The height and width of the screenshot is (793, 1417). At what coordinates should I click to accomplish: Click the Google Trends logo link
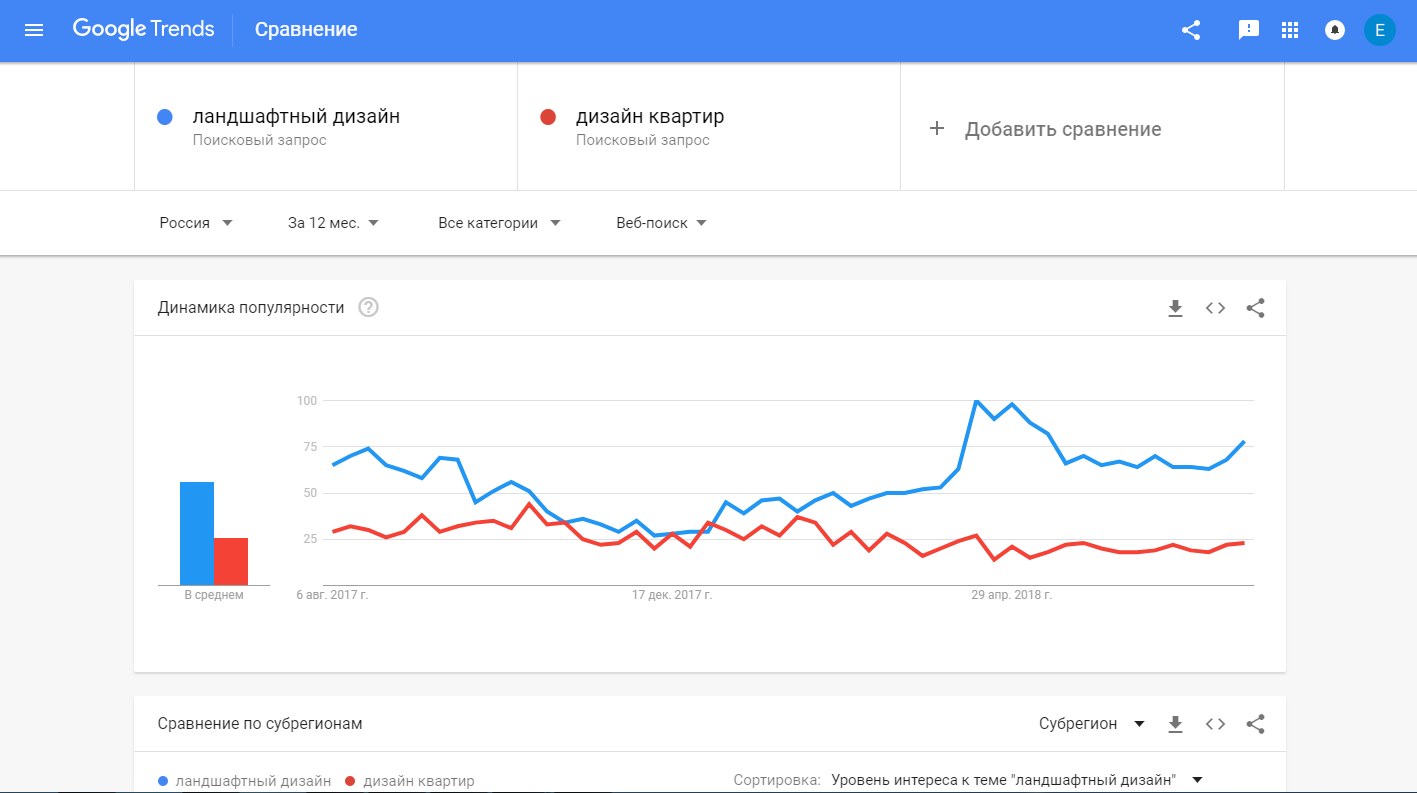143,29
